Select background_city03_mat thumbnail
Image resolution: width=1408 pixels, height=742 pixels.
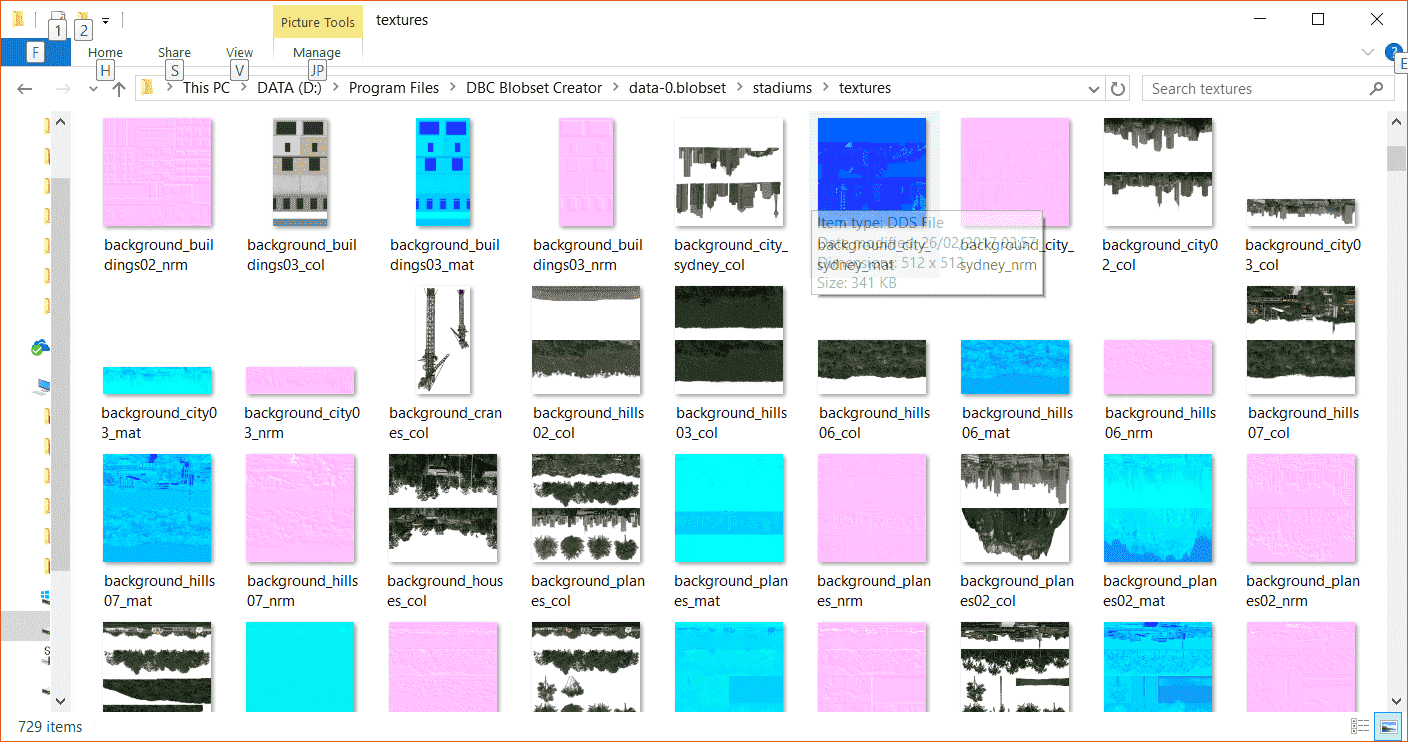(x=158, y=381)
